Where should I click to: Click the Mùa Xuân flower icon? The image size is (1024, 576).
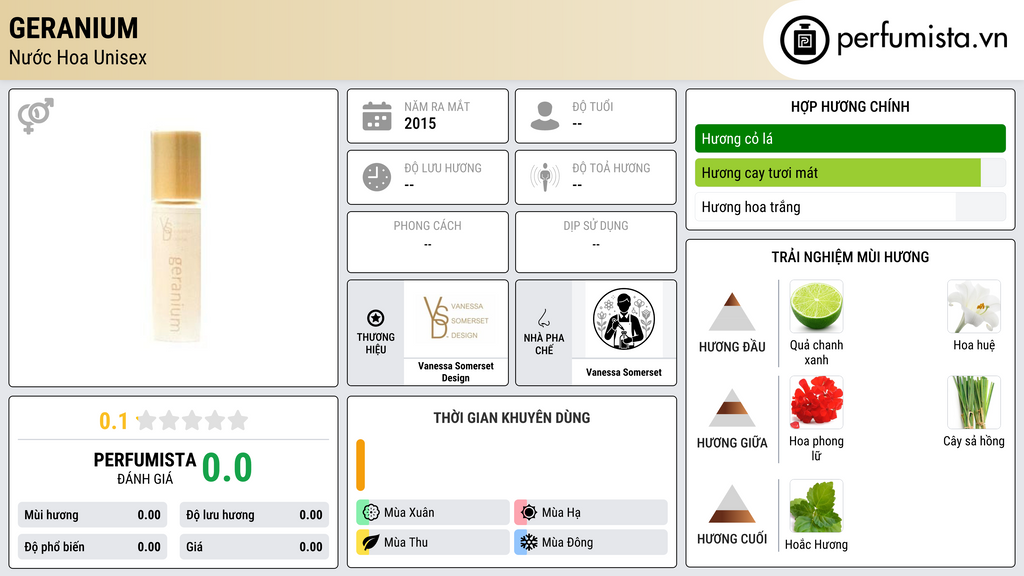pyautogui.click(x=370, y=513)
